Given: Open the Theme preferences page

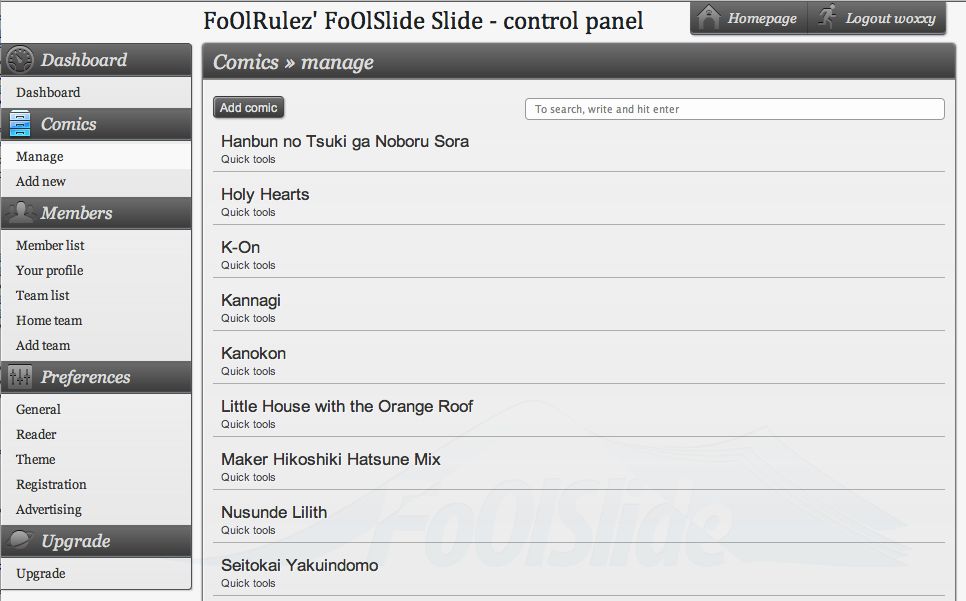Looking at the screenshot, I should click(35, 459).
